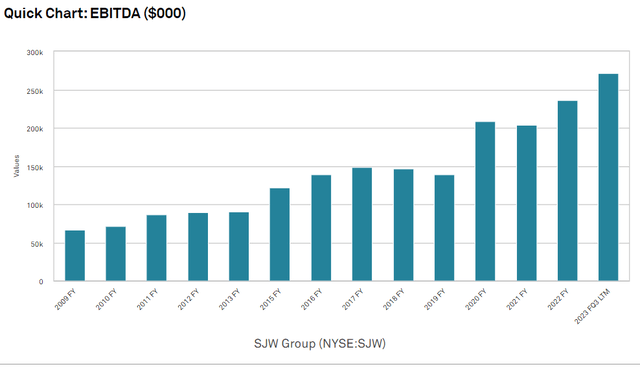Click the SJW Group (NYSE:SJW) label
This screenshot has height=369, width=640.
320,343
